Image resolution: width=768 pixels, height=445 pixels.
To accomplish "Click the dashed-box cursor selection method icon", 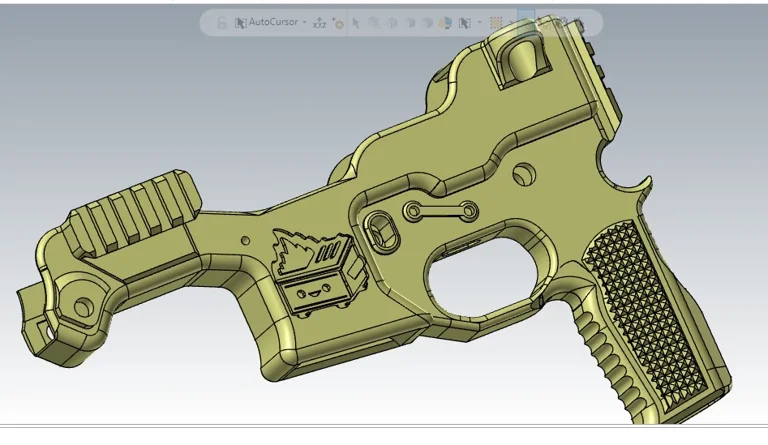I will [x=465, y=22].
